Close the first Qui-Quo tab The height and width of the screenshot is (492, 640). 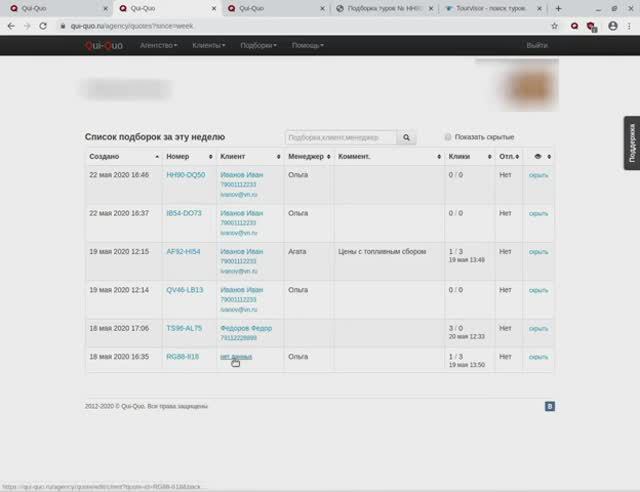tap(105, 9)
